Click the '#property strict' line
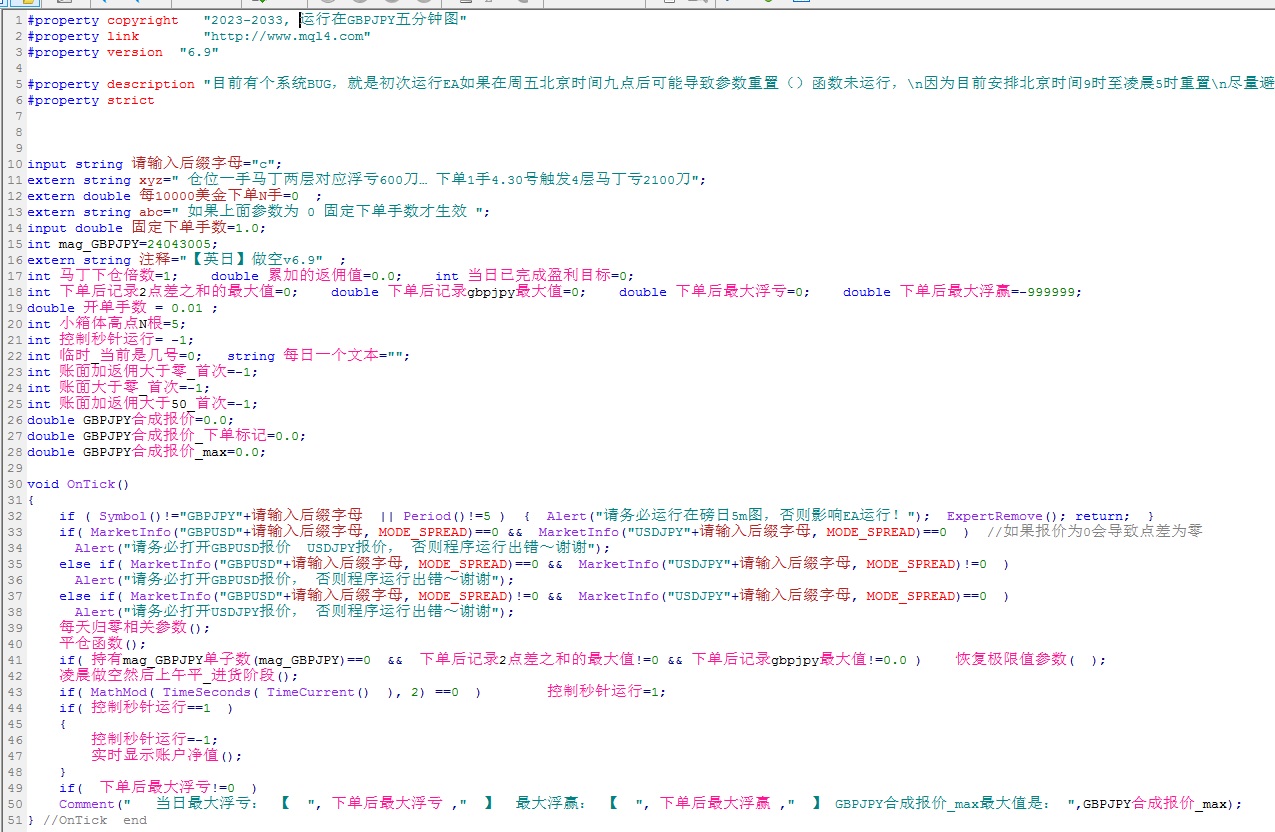 (x=91, y=100)
